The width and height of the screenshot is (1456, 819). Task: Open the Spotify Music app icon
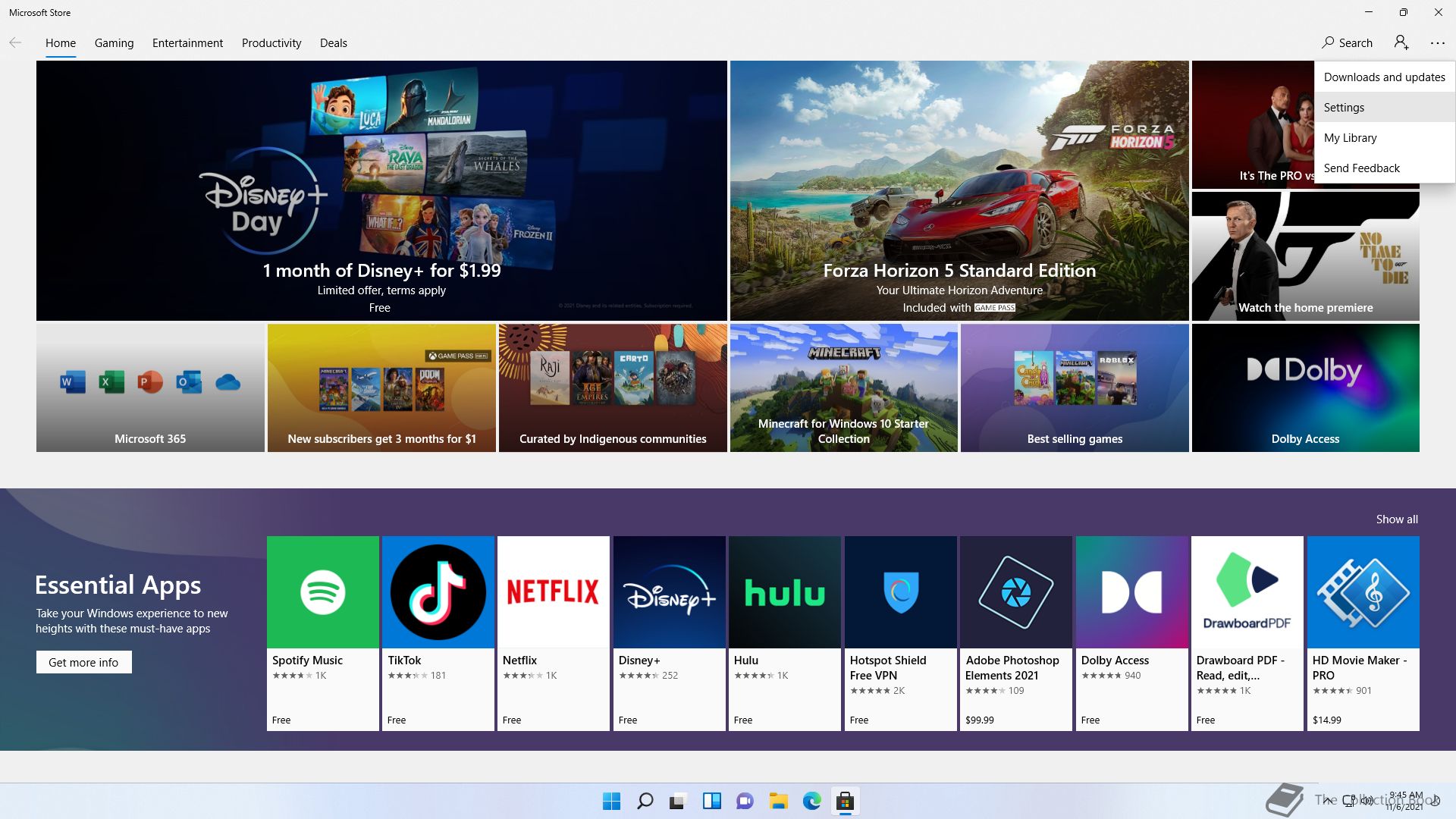pyautogui.click(x=323, y=592)
